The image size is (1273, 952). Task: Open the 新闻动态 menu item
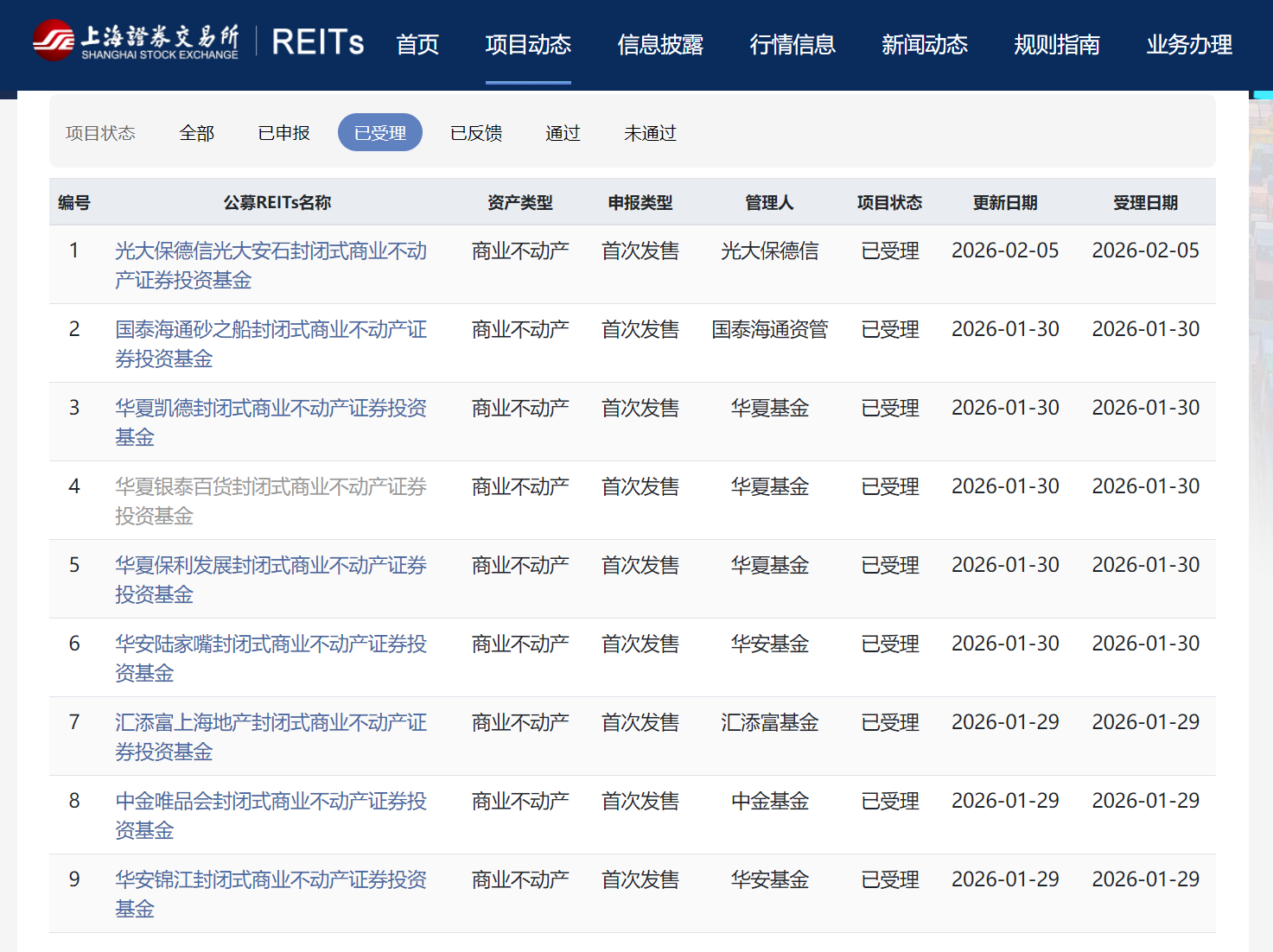coord(925,44)
